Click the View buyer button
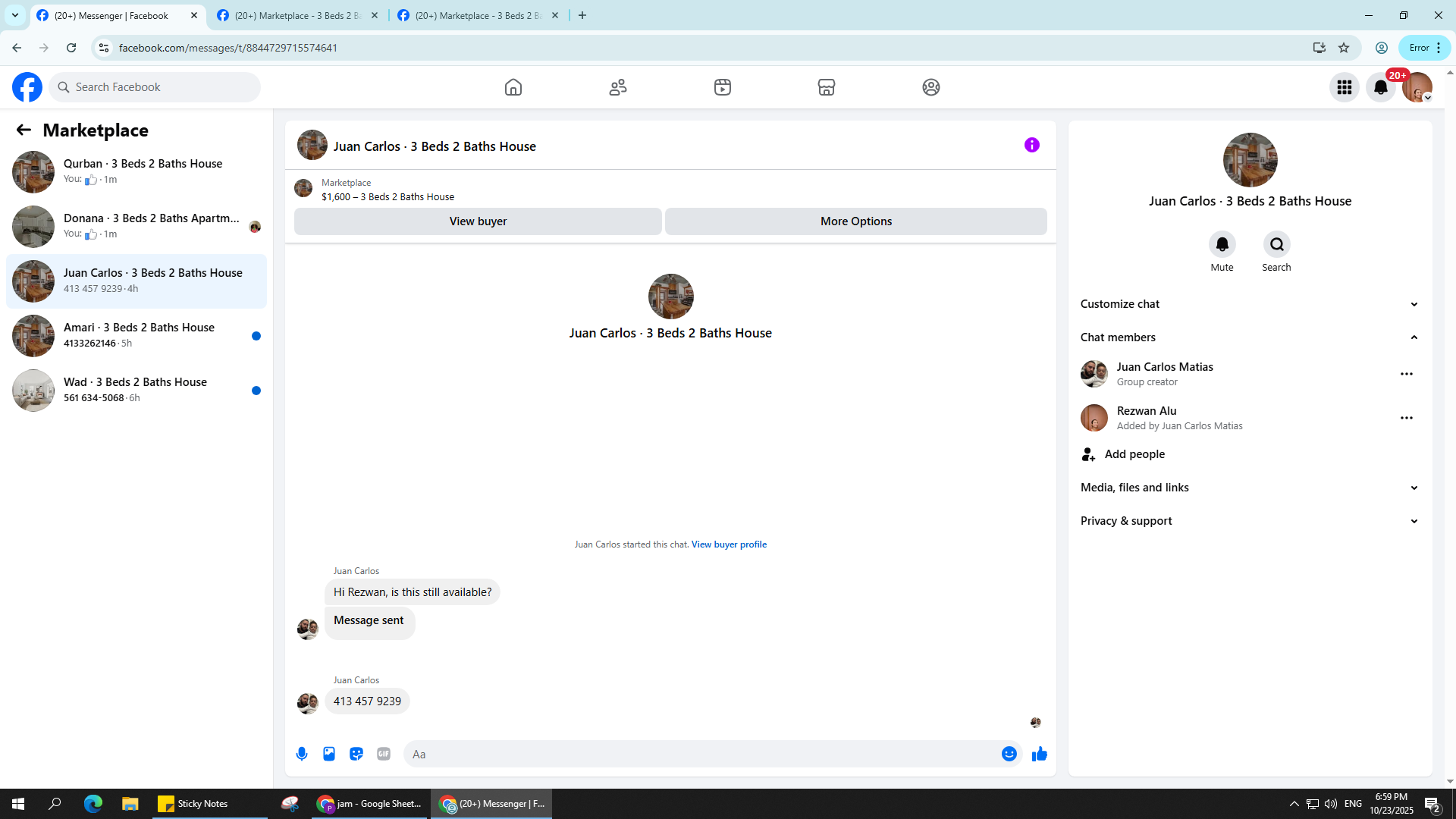 pyautogui.click(x=478, y=221)
